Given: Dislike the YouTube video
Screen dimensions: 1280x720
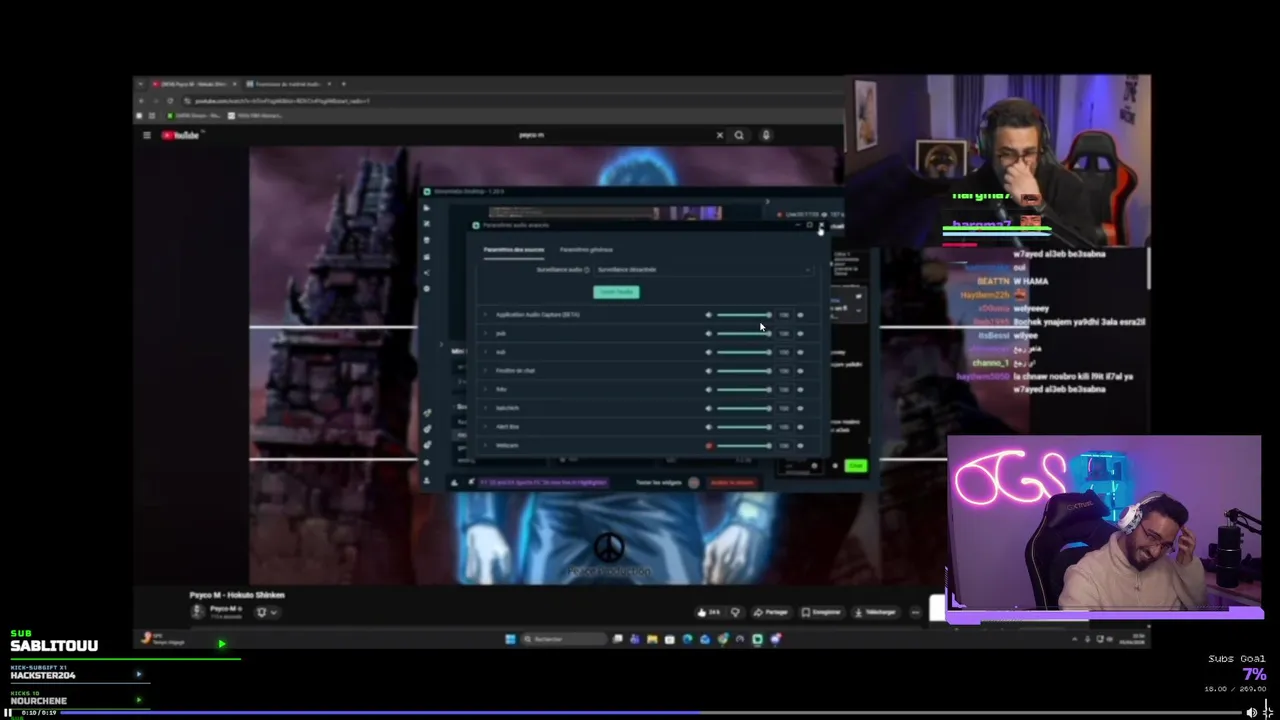Looking at the screenshot, I should coord(735,612).
